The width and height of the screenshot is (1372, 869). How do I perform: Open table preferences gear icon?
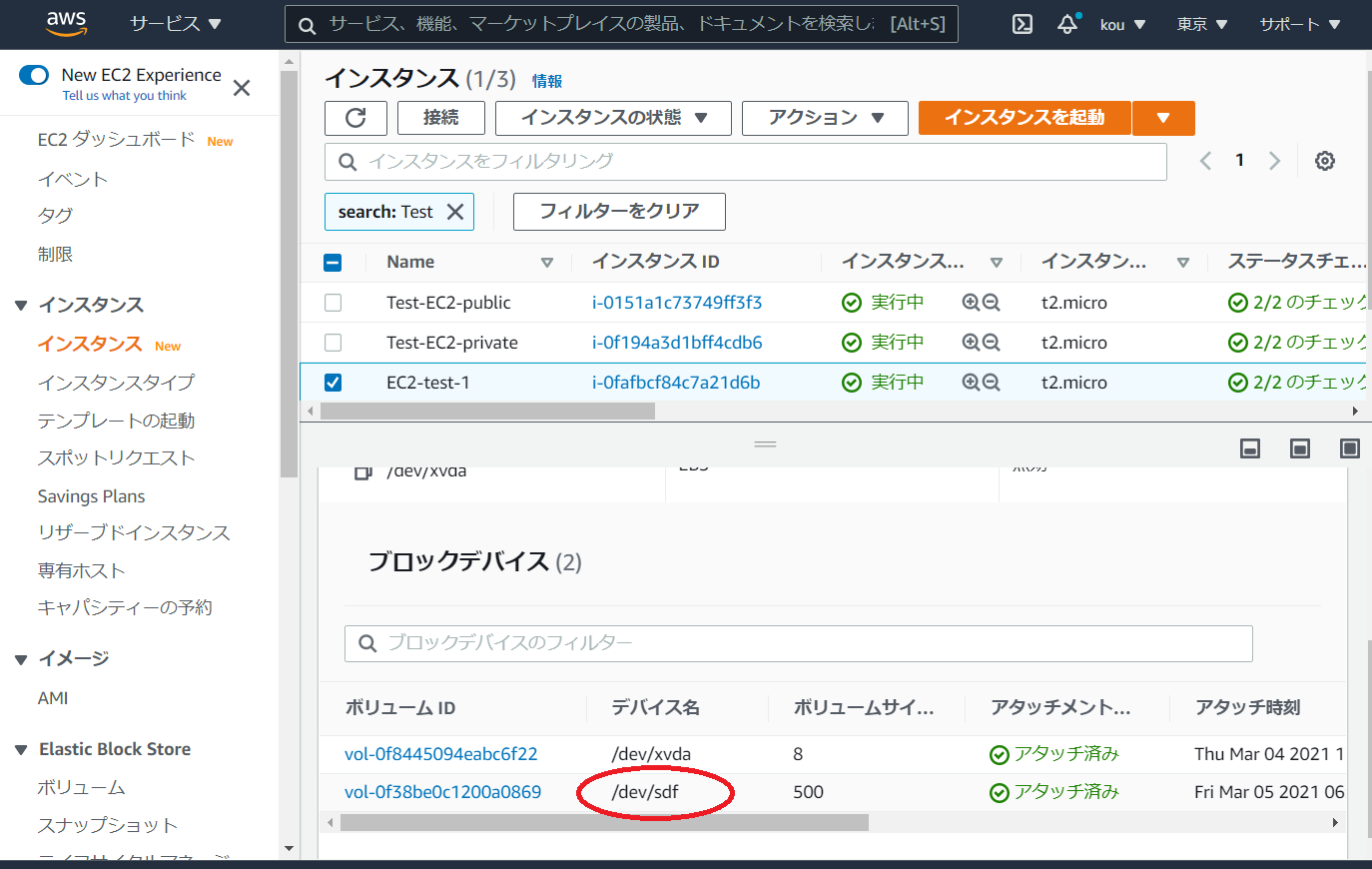(1325, 161)
